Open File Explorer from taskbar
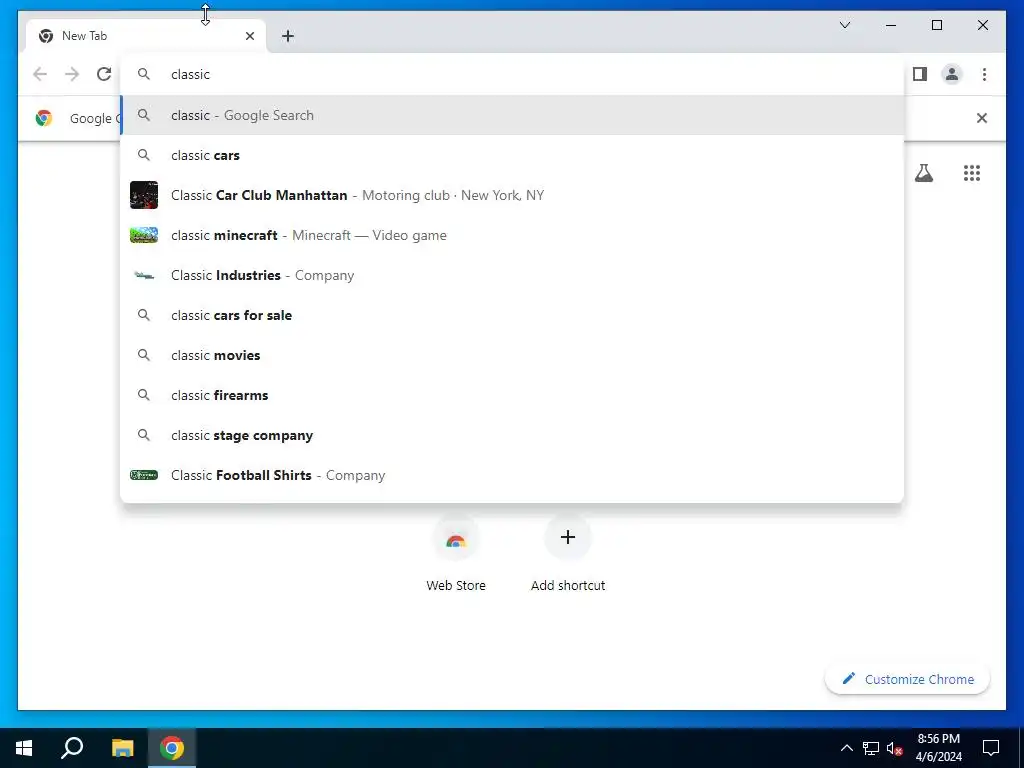 tap(122, 748)
